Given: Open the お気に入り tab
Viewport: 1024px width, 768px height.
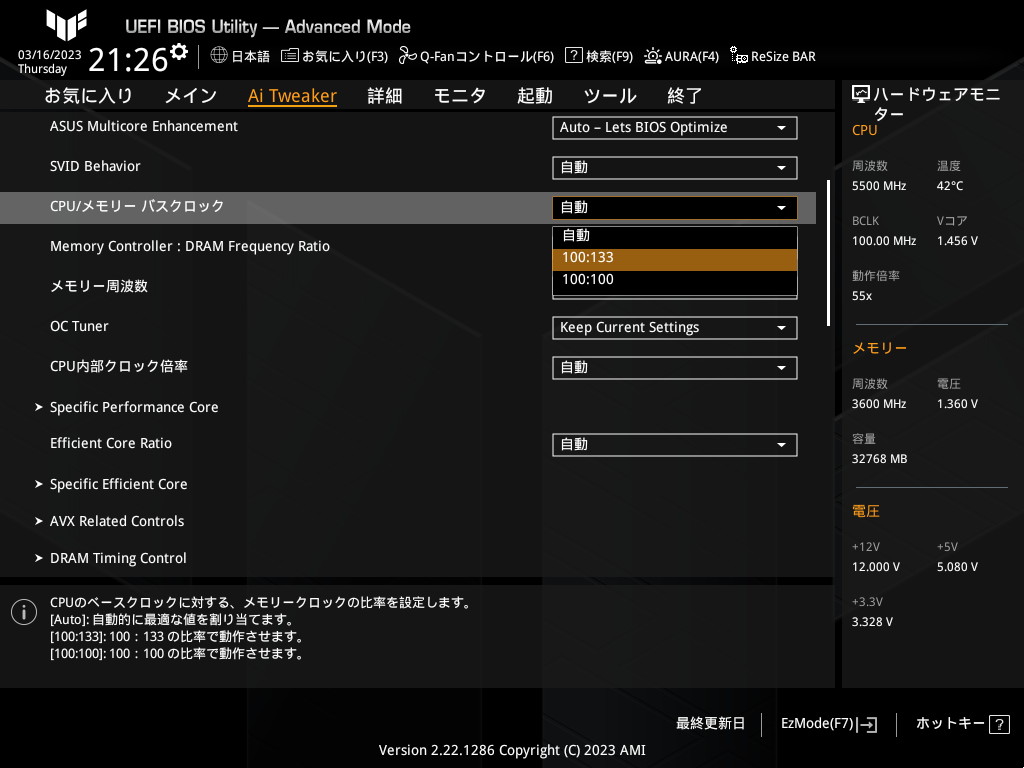Looking at the screenshot, I should coord(89,96).
